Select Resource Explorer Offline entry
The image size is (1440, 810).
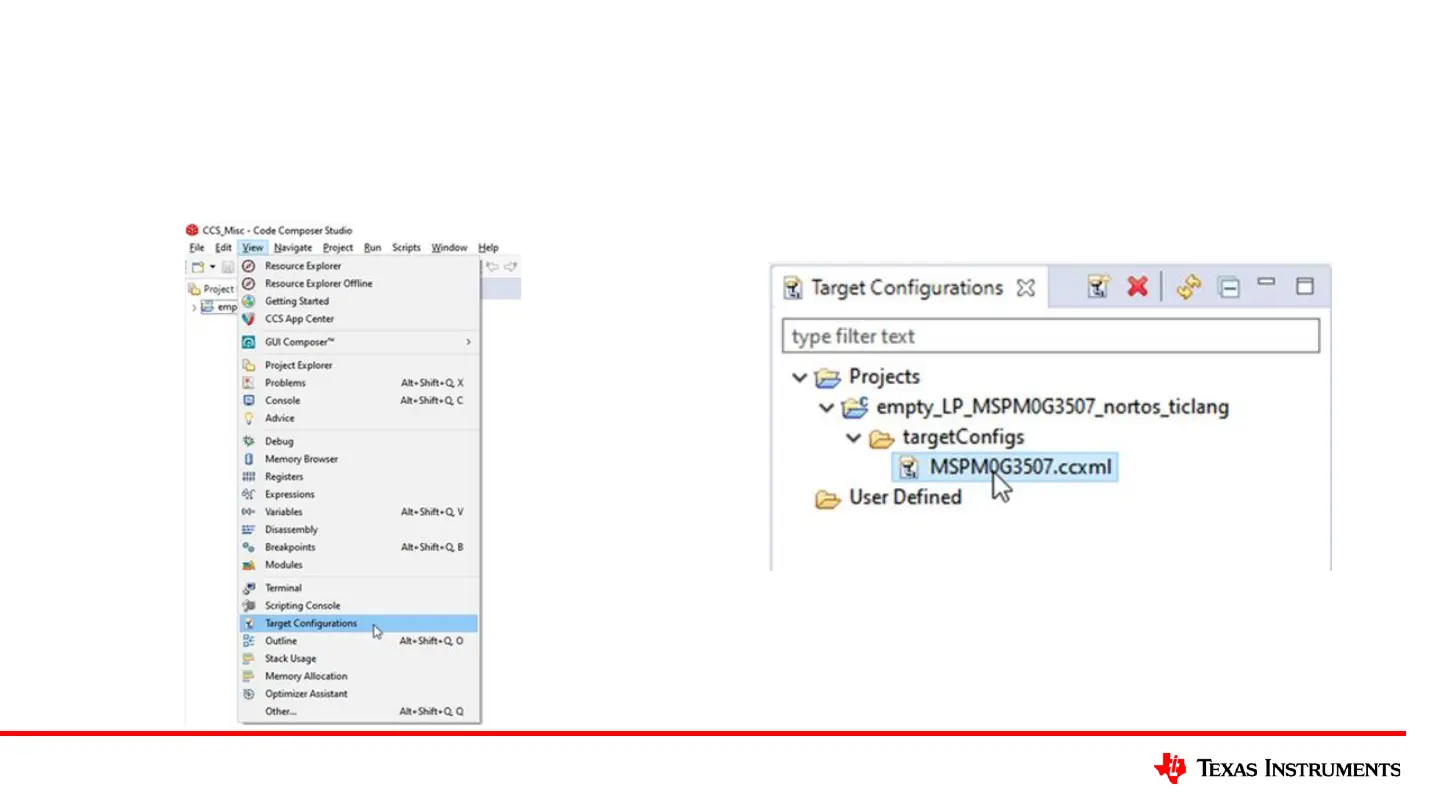click(359, 284)
